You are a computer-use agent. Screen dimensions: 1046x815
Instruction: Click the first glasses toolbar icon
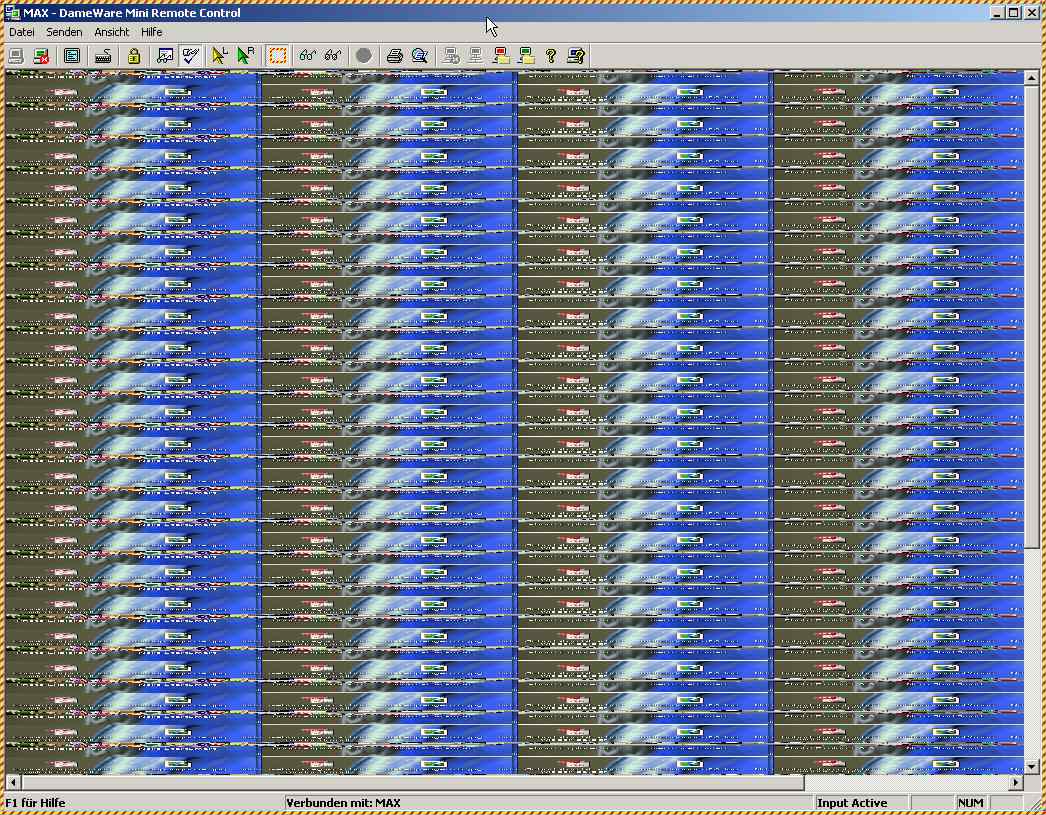click(x=308, y=56)
